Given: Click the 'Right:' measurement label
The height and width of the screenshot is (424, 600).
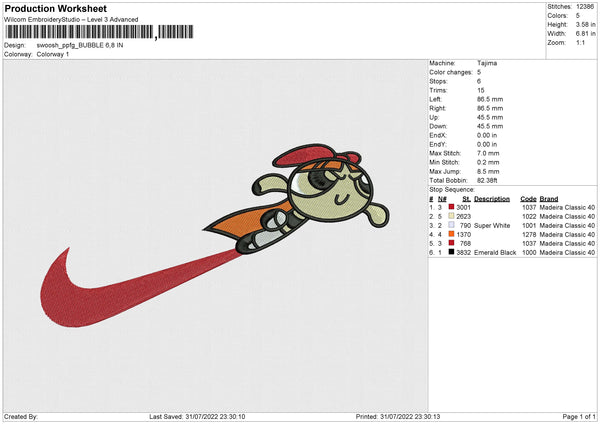Looking at the screenshot, I should tap(437, 108).
